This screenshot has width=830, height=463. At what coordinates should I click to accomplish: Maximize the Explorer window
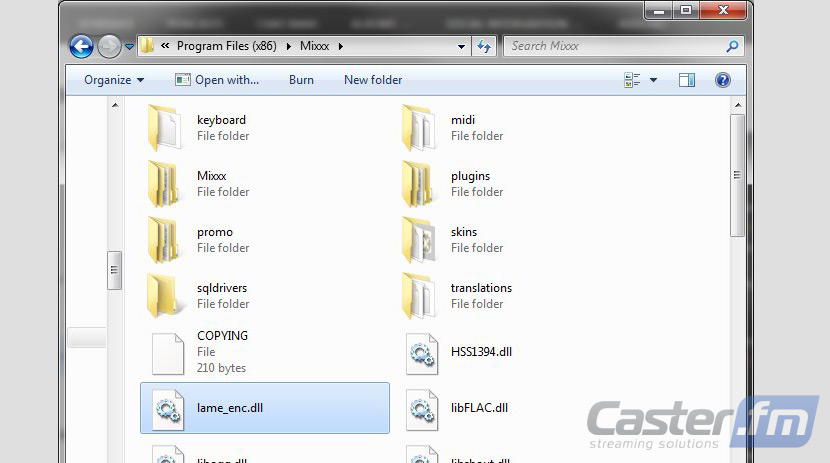pos(686,11)
